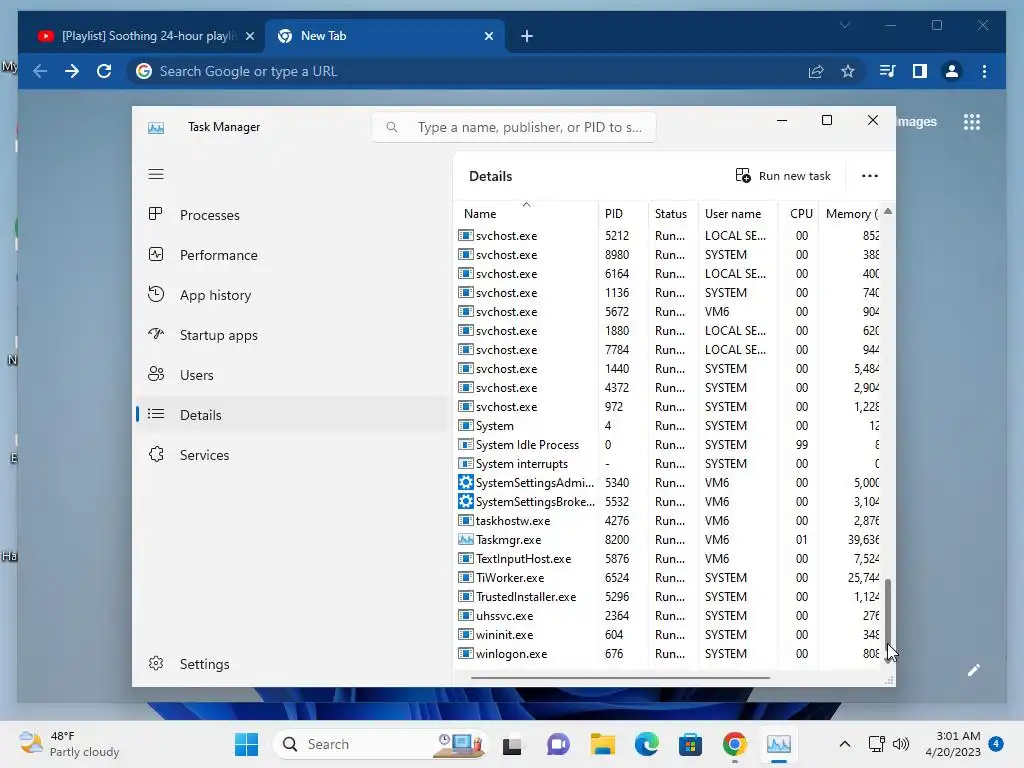1024x768 pixels.
Task: Select svchost.exe with PID 972
Action: [x=668, y=407]
